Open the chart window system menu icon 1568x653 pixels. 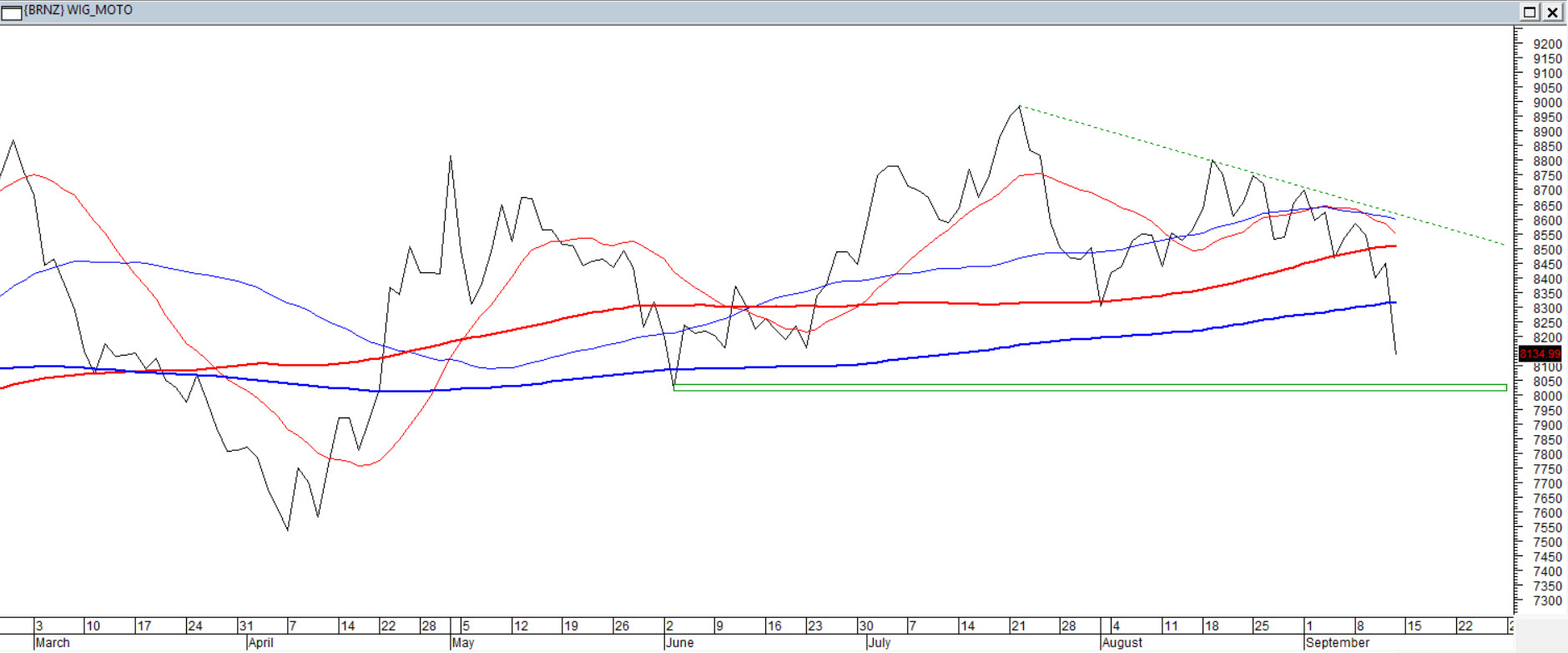pos(12,12)
